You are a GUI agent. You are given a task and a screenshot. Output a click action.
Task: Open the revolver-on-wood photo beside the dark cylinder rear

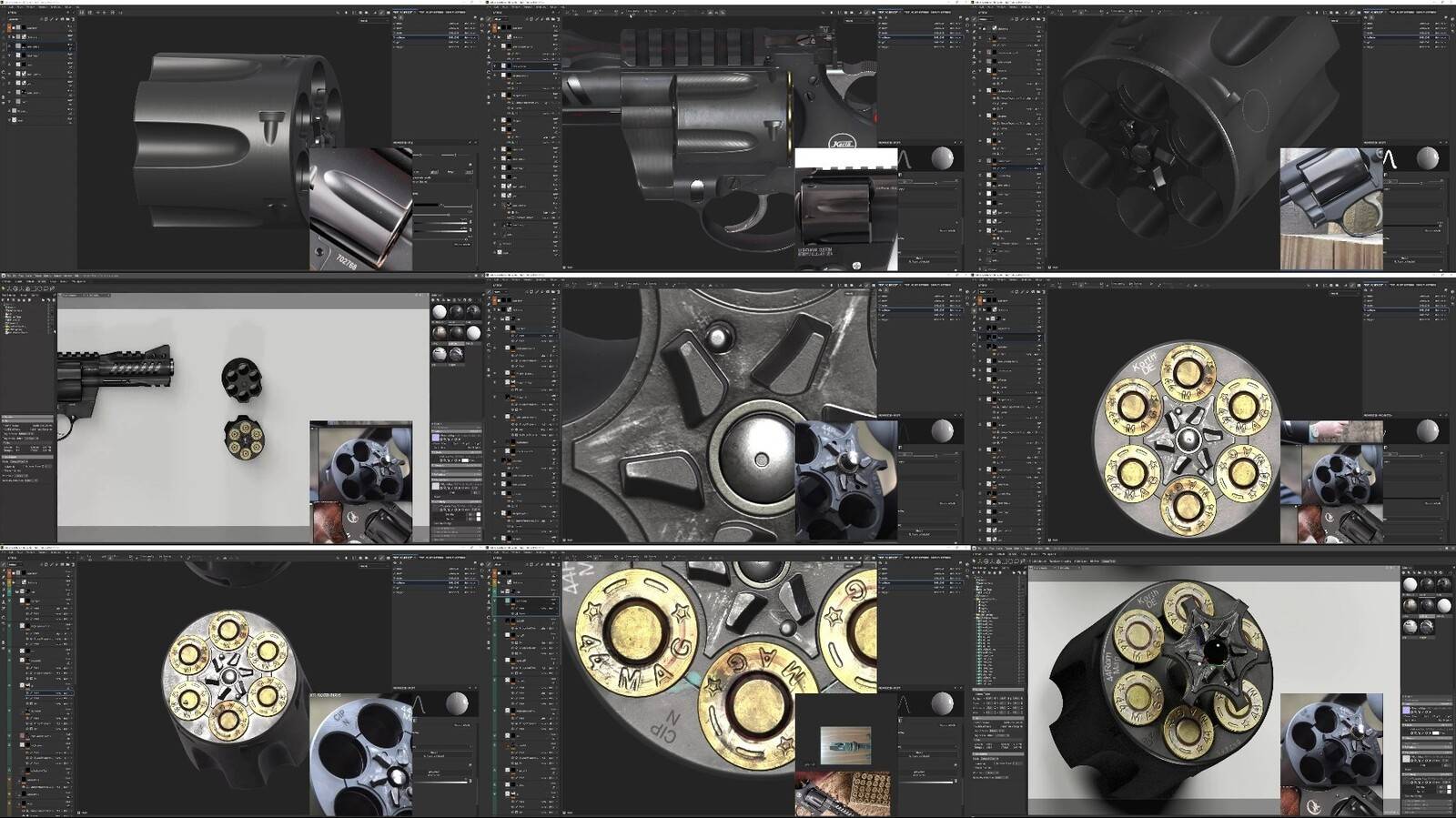pyautogui.click(x=1331, y=209)
